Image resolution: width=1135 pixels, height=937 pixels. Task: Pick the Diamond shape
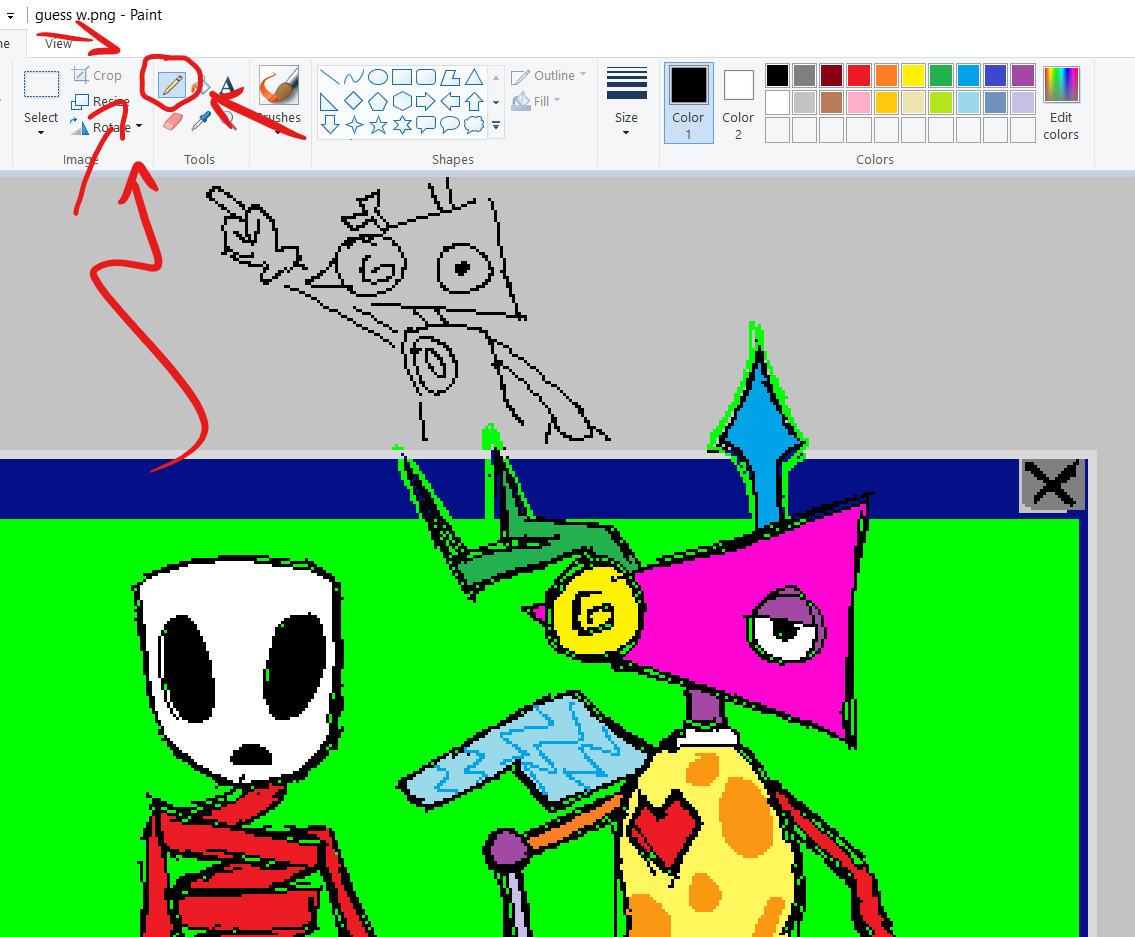pyautogui.click(x=353, y=101)
